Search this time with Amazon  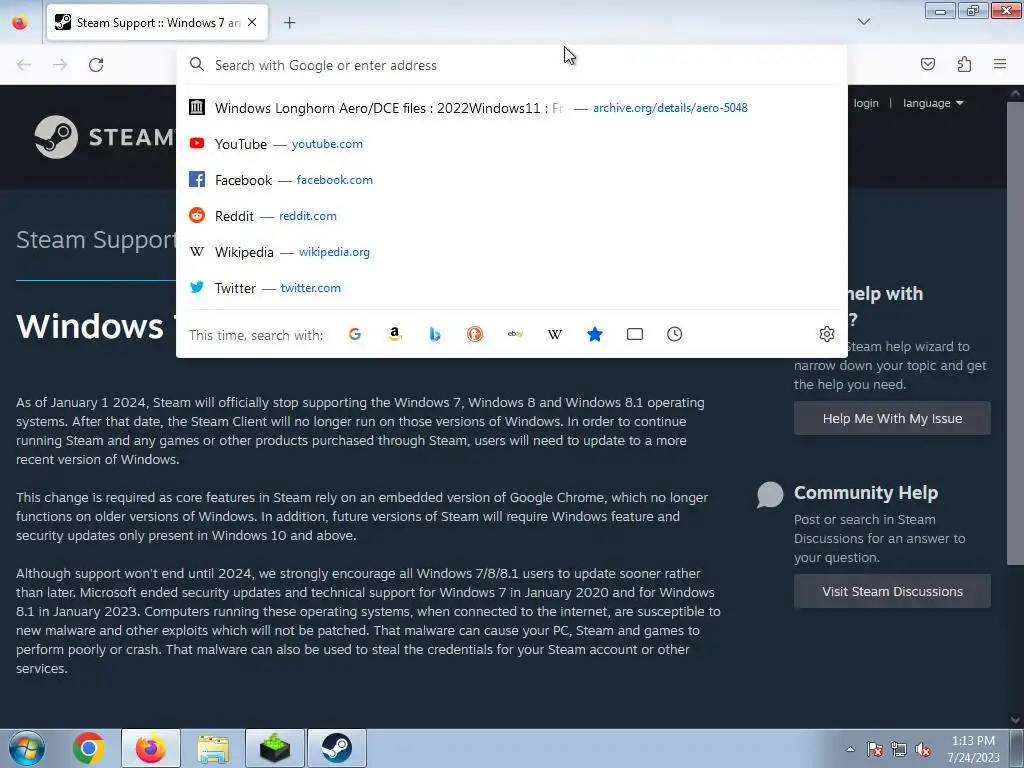pos(394,334)
